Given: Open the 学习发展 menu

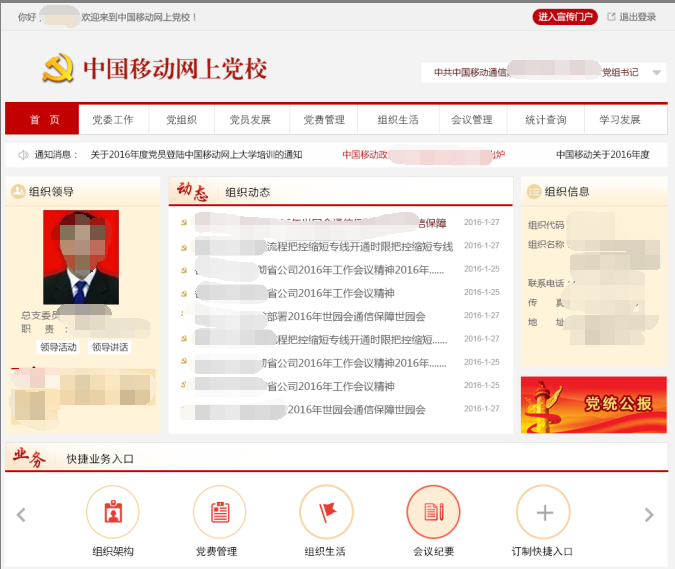Looking at the screenshot, I should pos(620,120).
